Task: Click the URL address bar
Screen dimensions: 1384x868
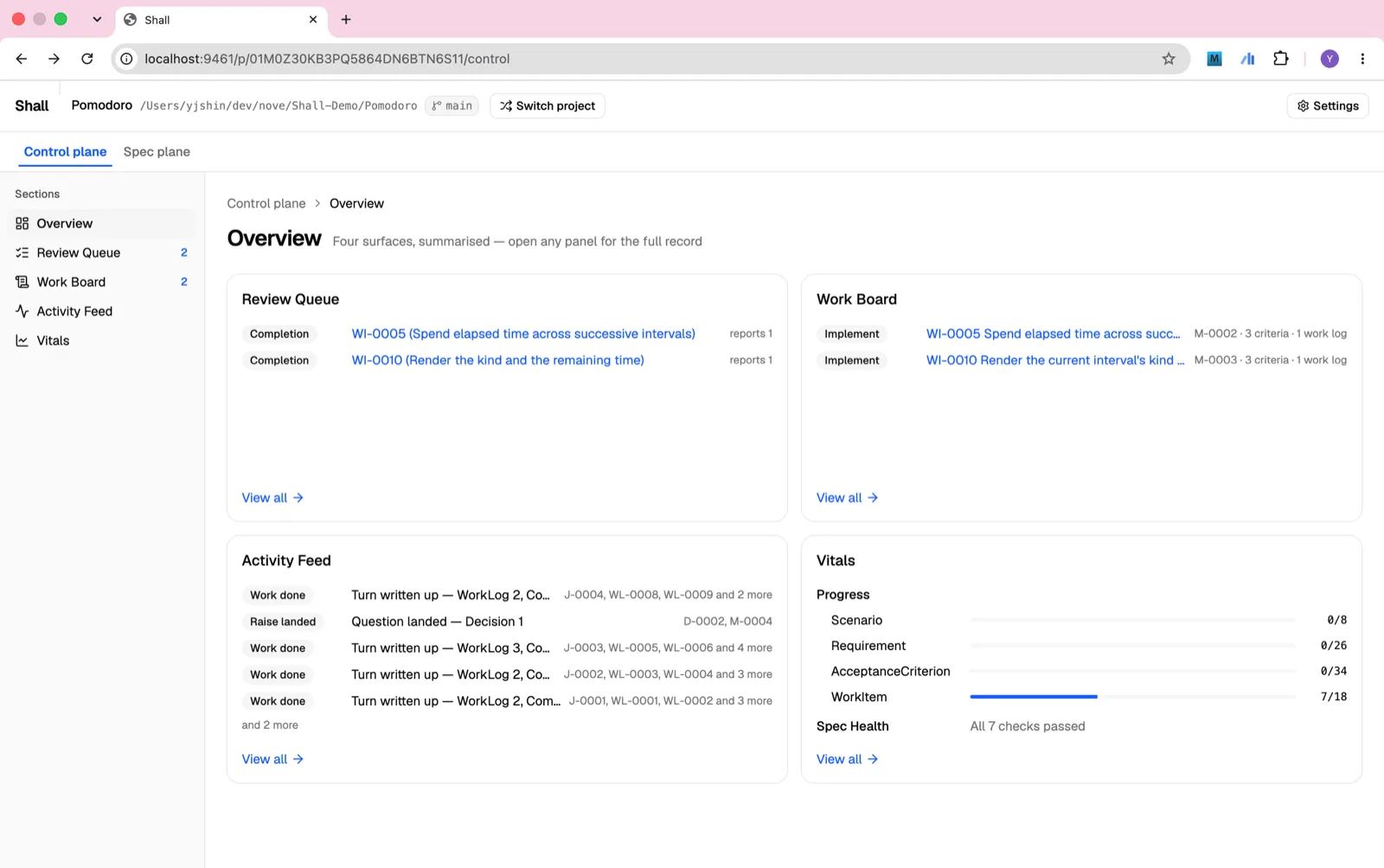Action: (x=650, y=59)
